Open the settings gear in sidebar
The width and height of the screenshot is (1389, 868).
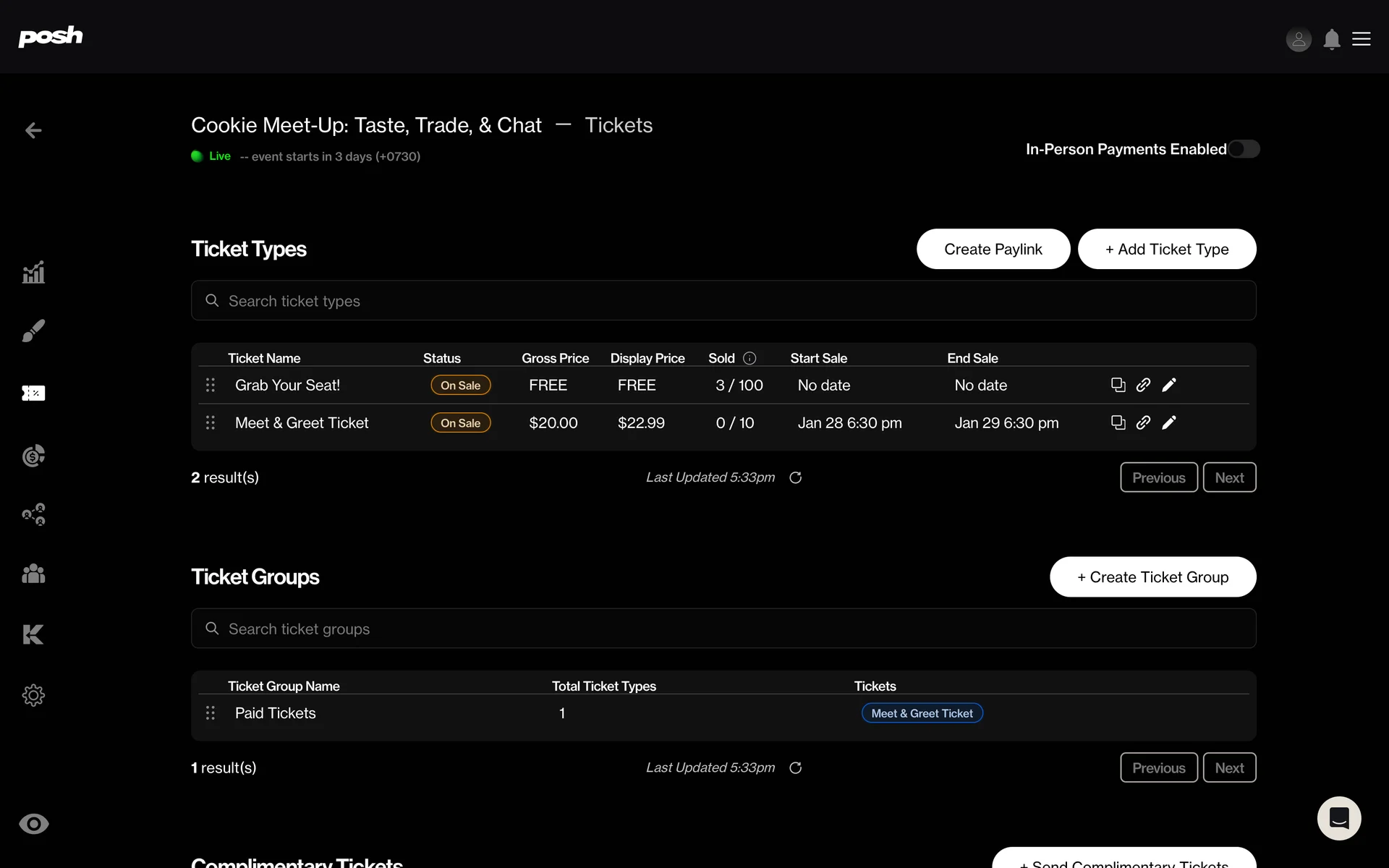coord(33,695)
